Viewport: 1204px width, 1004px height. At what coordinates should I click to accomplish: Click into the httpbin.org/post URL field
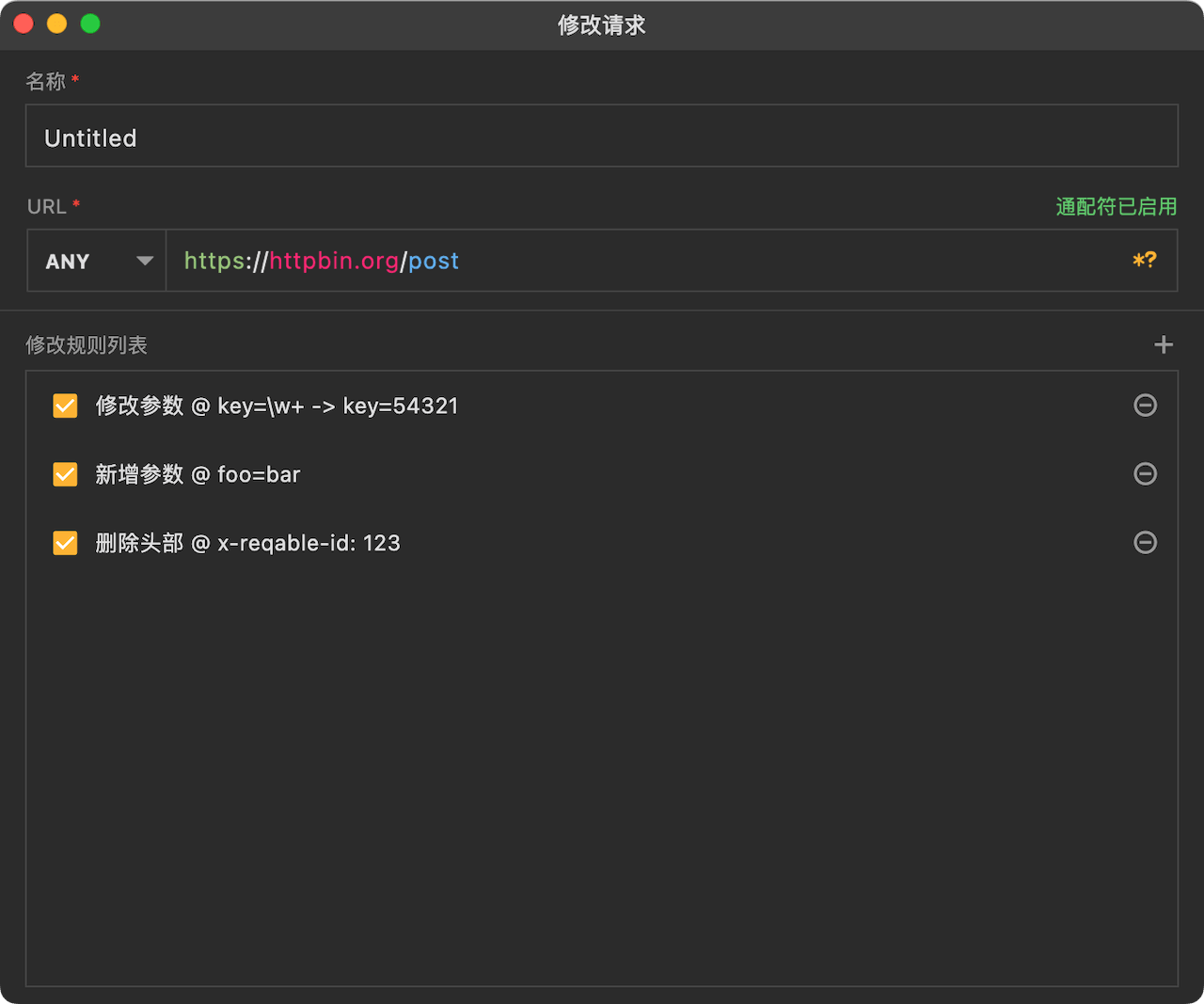[x=649, y=261]
